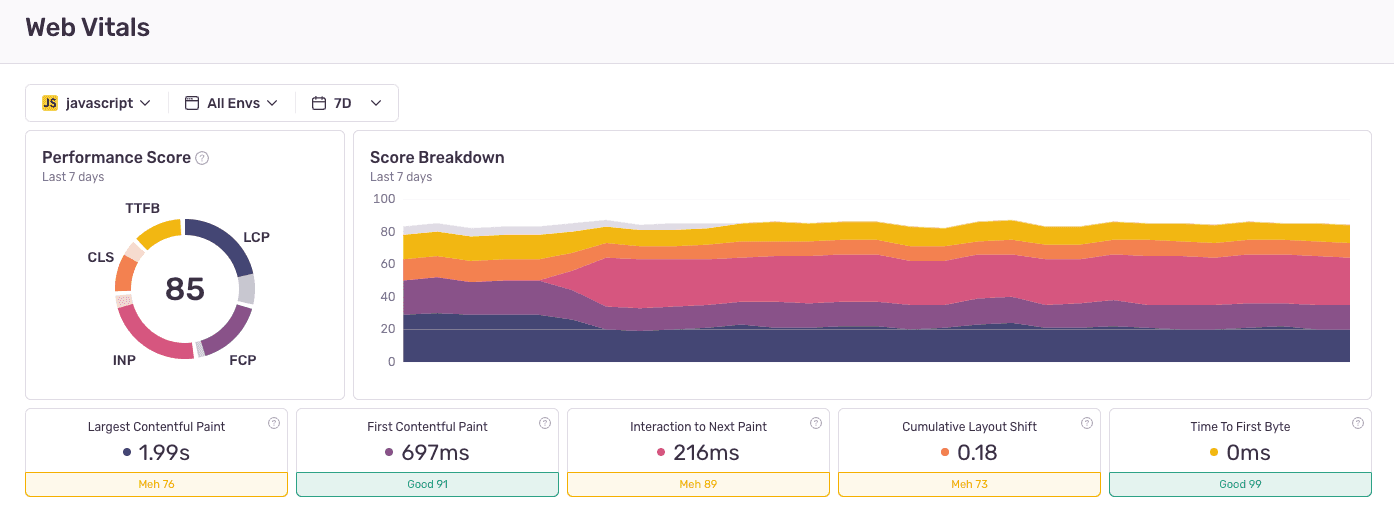This screenshot has width=1394, height=511.
Task: Click the pink INP band in Score Breakdown
Action: [876, 278]
